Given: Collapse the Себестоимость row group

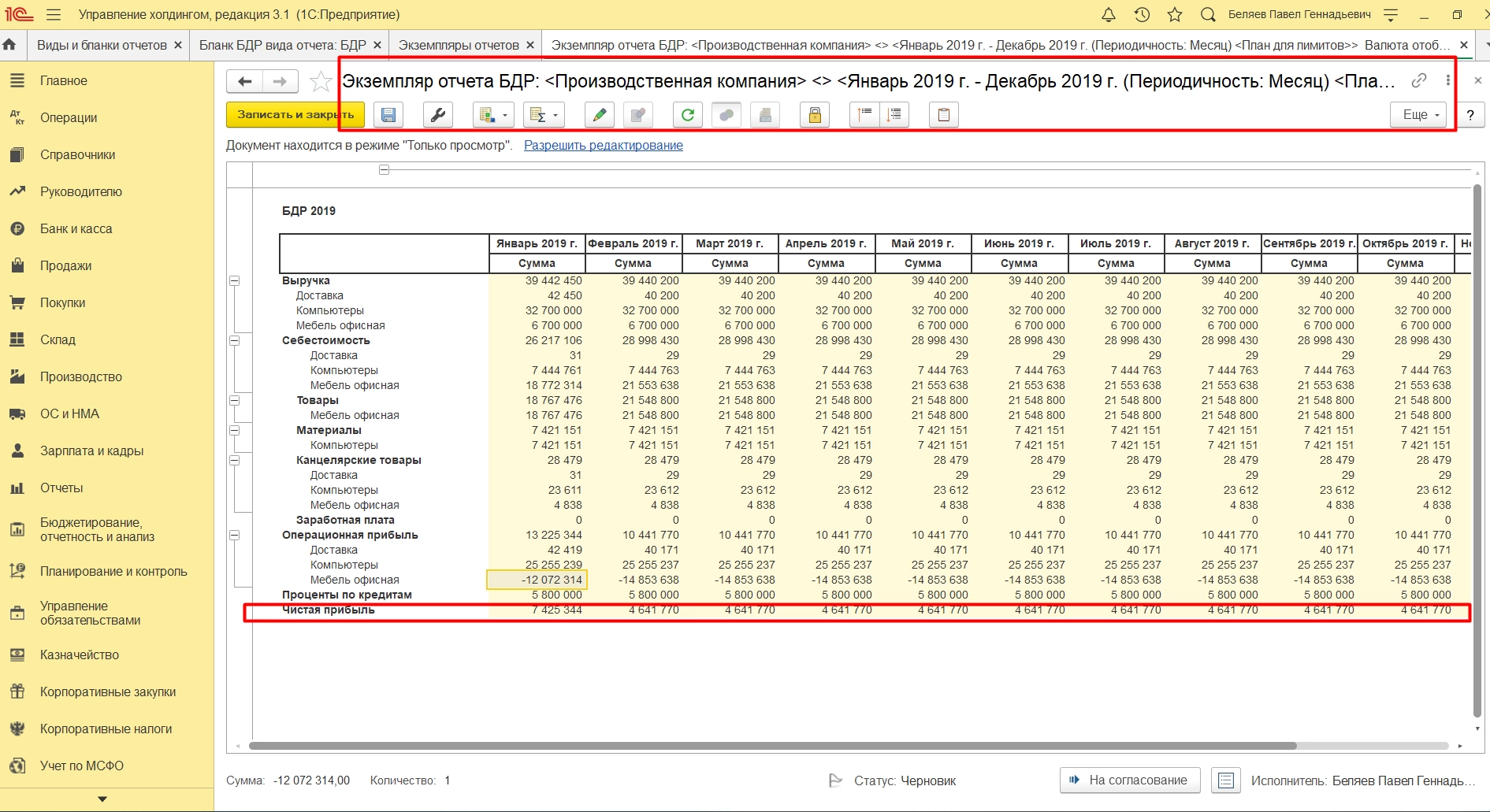Looking at the screenshot, I should (x=234, y=341).
